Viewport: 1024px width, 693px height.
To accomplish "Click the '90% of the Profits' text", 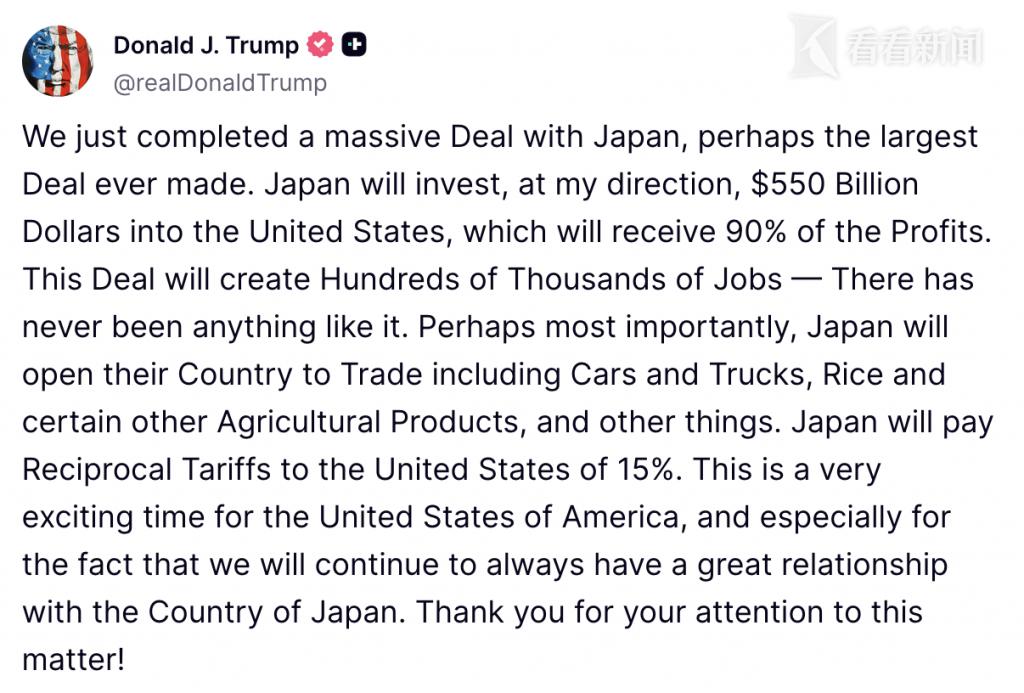I will point(855,232).
